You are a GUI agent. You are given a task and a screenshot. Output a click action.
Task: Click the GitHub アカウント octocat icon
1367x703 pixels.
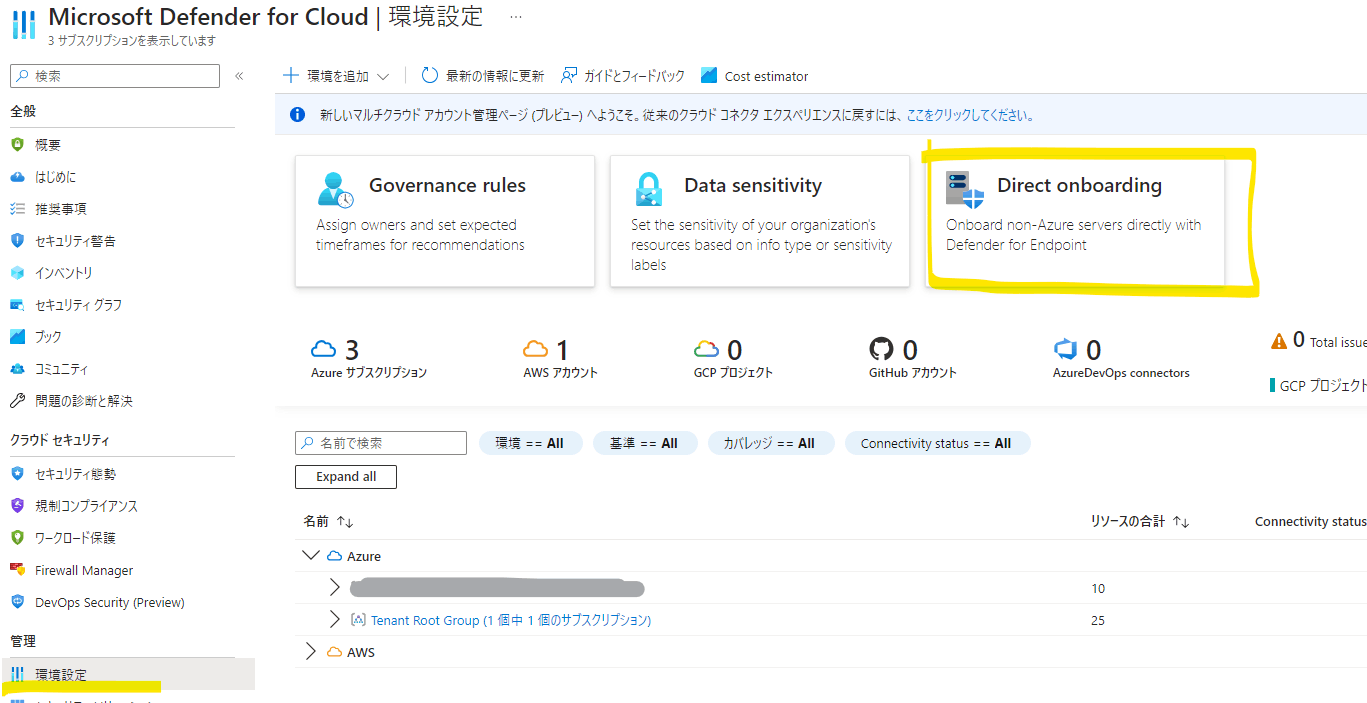click(881, 349)
